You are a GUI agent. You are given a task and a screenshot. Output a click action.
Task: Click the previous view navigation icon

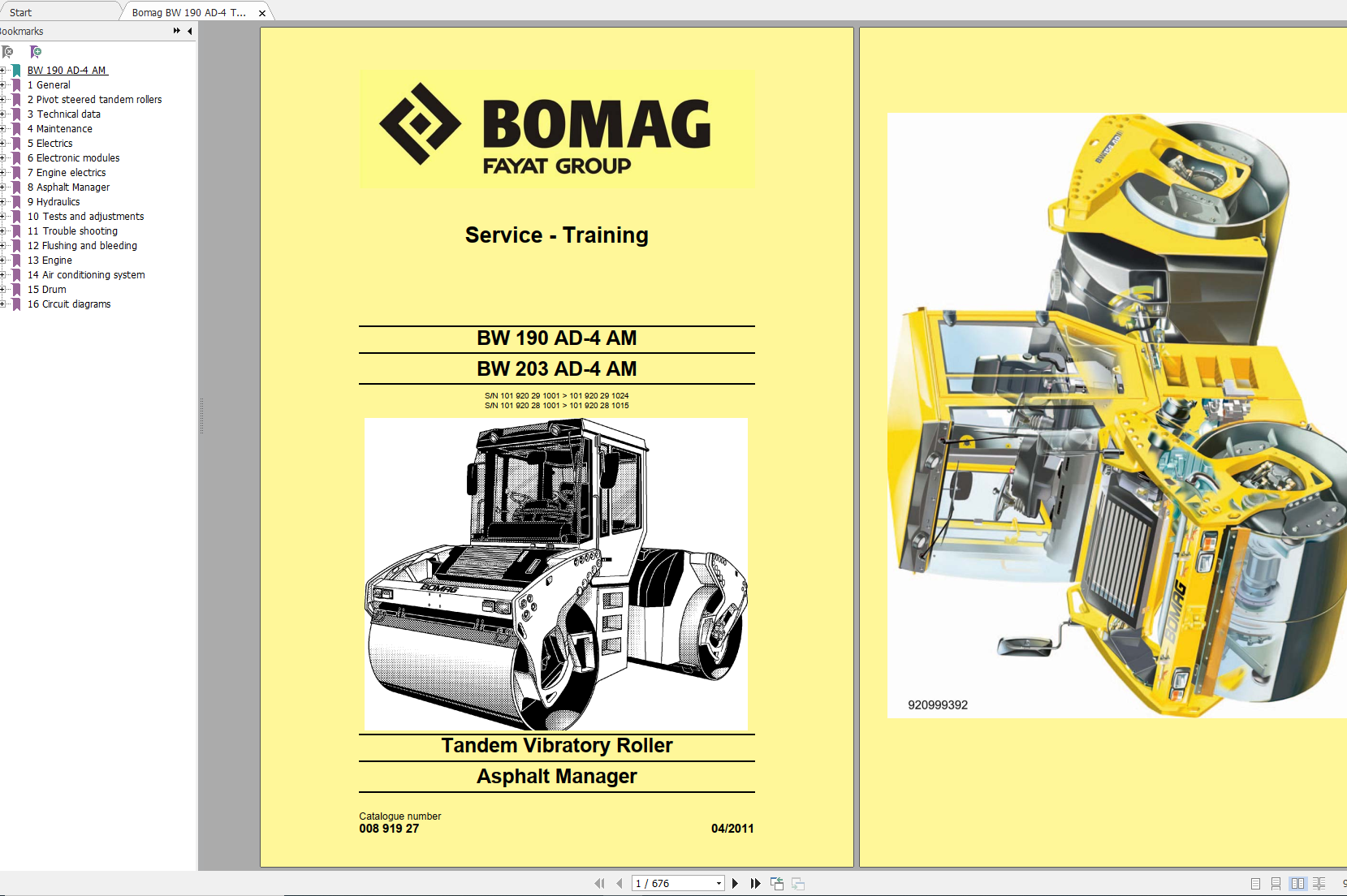(x=777, y=883)
